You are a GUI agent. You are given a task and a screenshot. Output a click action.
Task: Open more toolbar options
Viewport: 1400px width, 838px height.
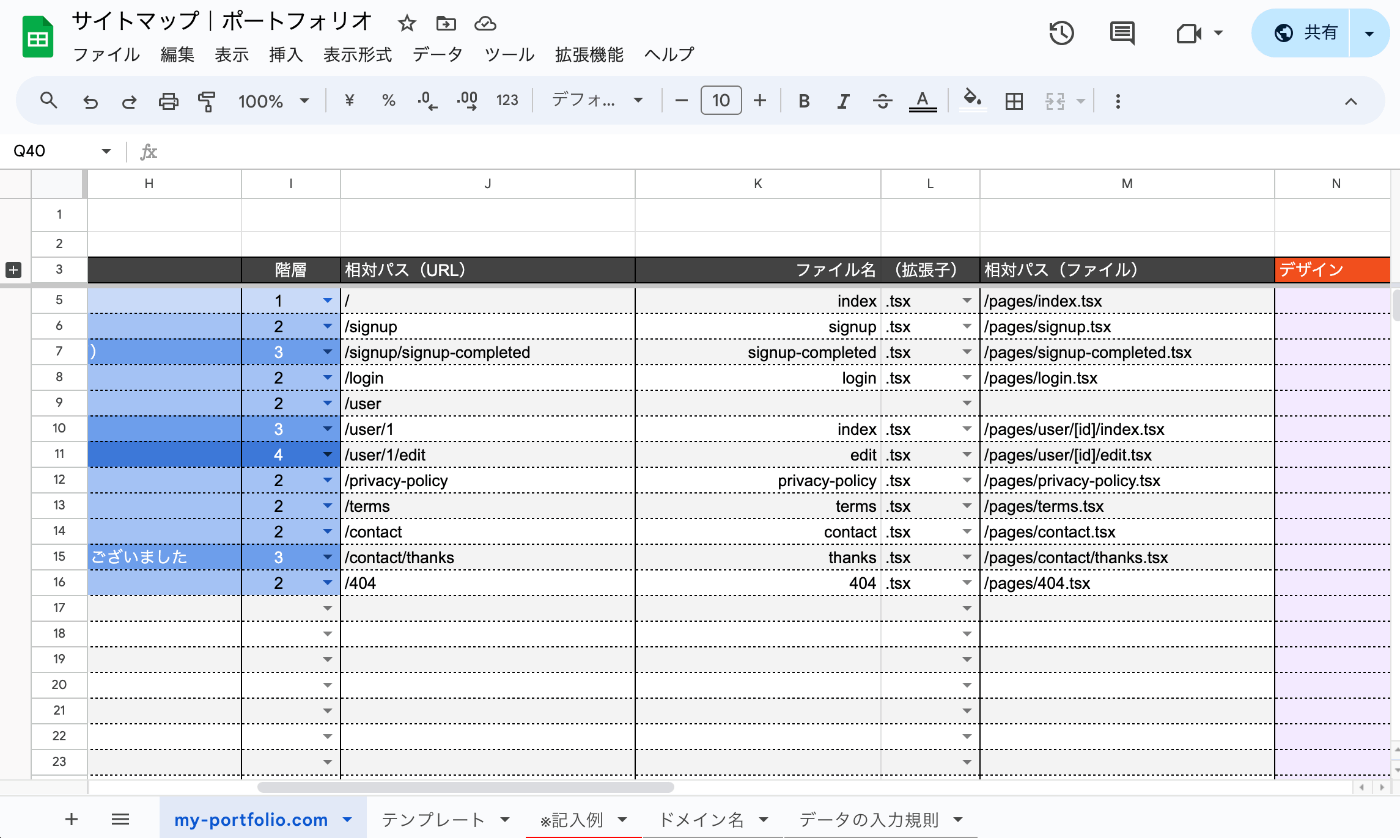[1118, 100]
